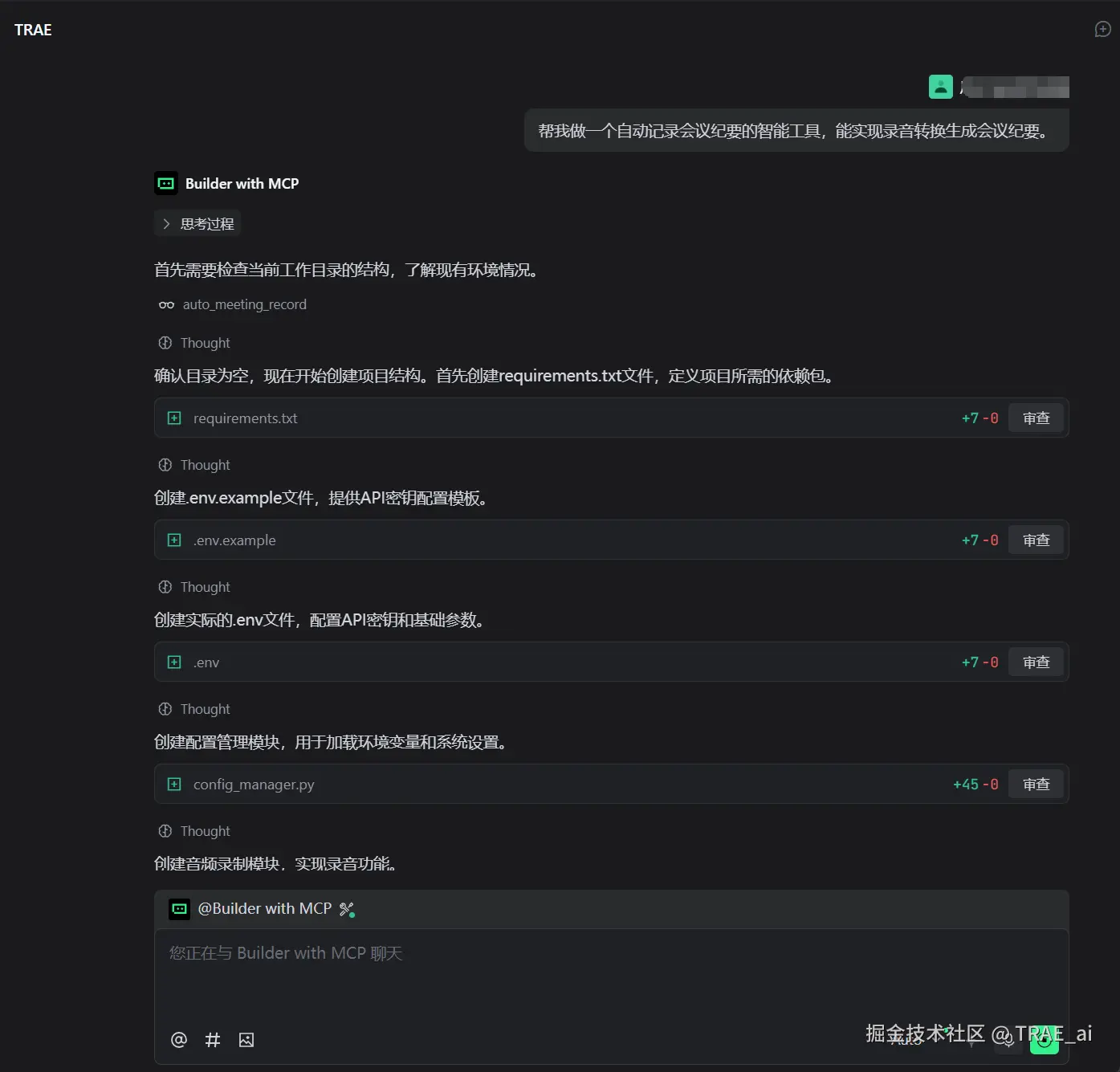Click the user avatar icon
Screen dimensions: 1120x1072
click(x=940, y=87)
